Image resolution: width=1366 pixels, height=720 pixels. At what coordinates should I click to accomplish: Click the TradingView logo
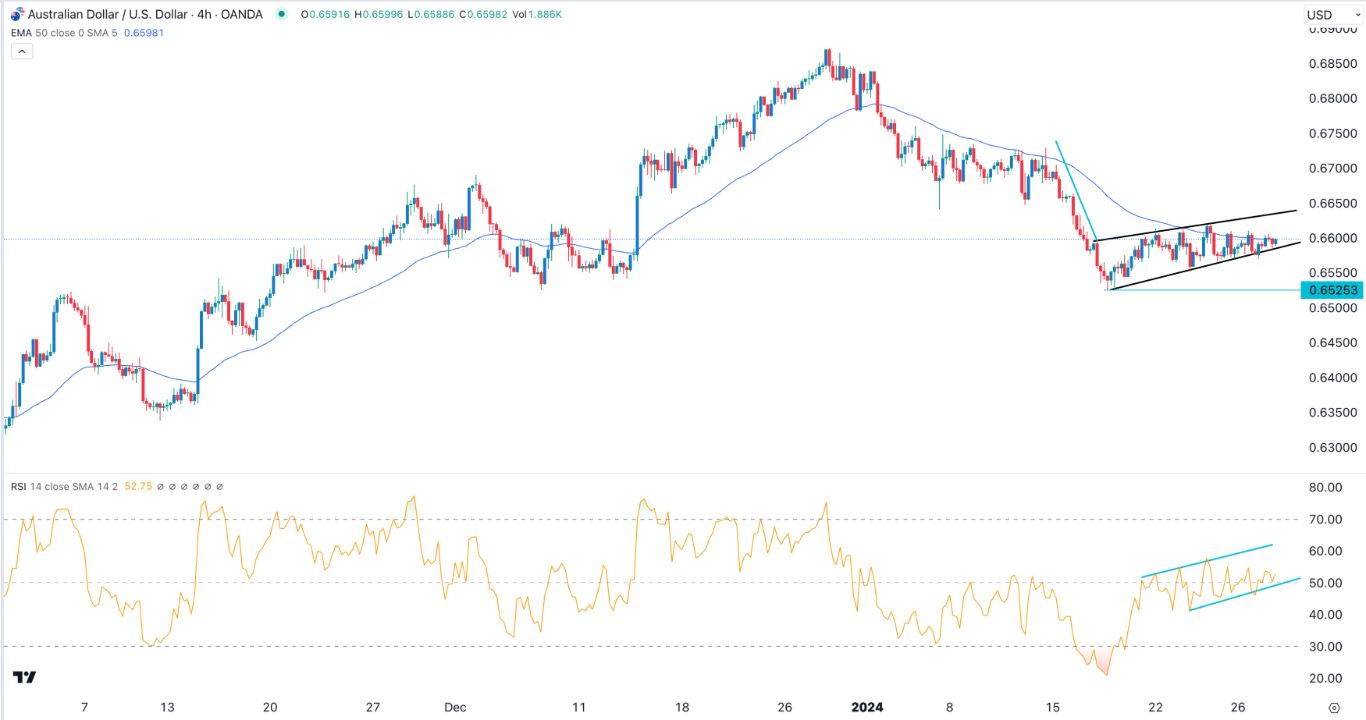(x=23, y=677)
